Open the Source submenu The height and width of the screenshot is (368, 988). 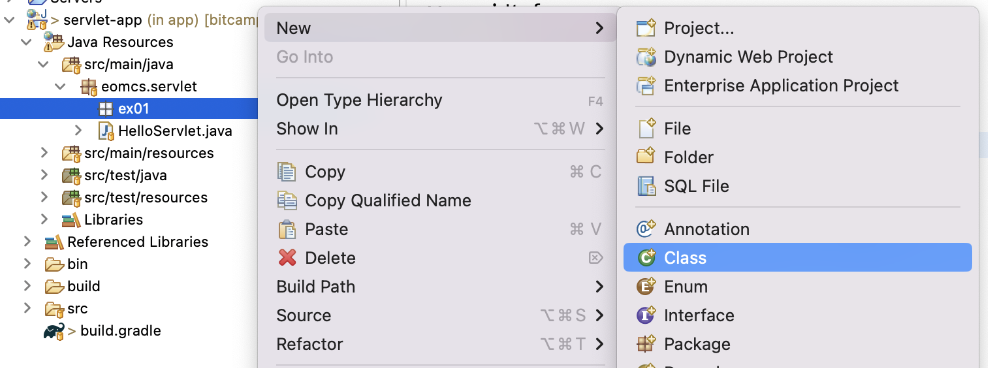440,315
